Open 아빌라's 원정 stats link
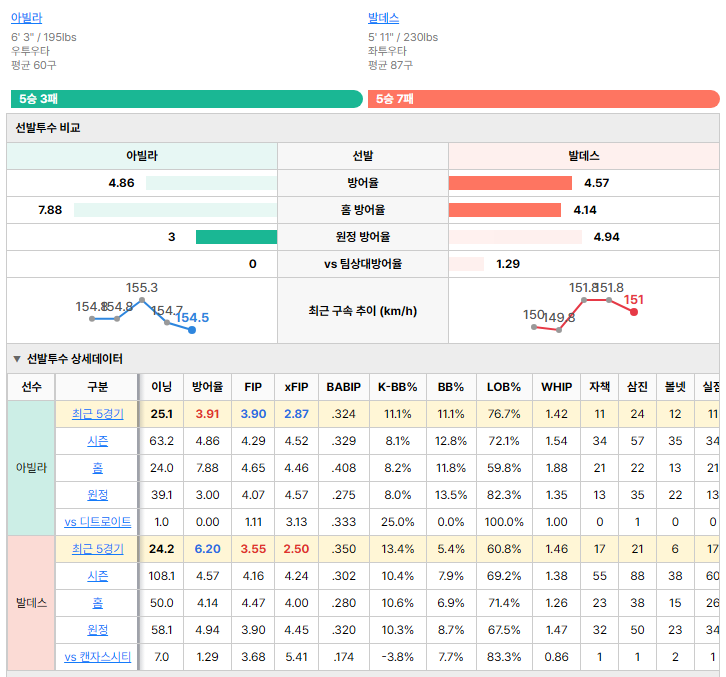This screenshot has height=677, width=726. pos(98,495)
